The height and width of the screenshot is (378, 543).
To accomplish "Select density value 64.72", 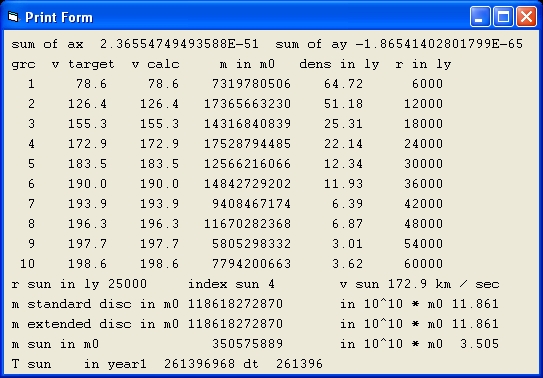I will point(344,84).
